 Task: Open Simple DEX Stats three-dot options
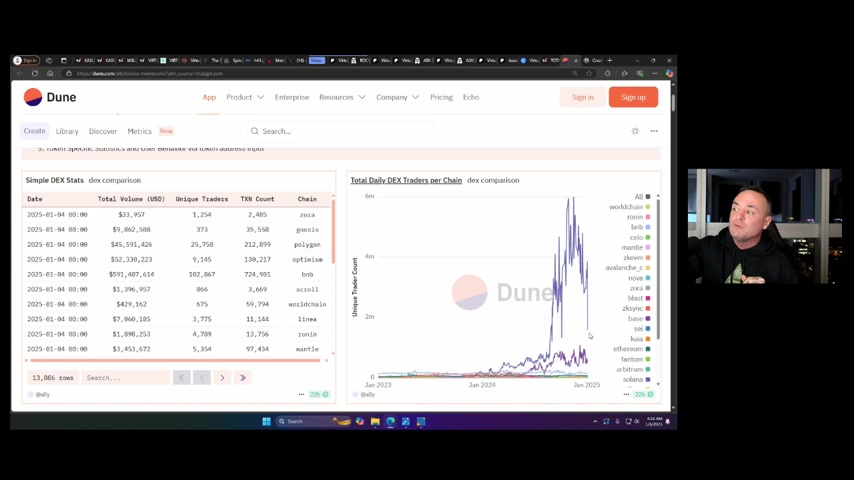pyautogui.click(x=301, y=394)
